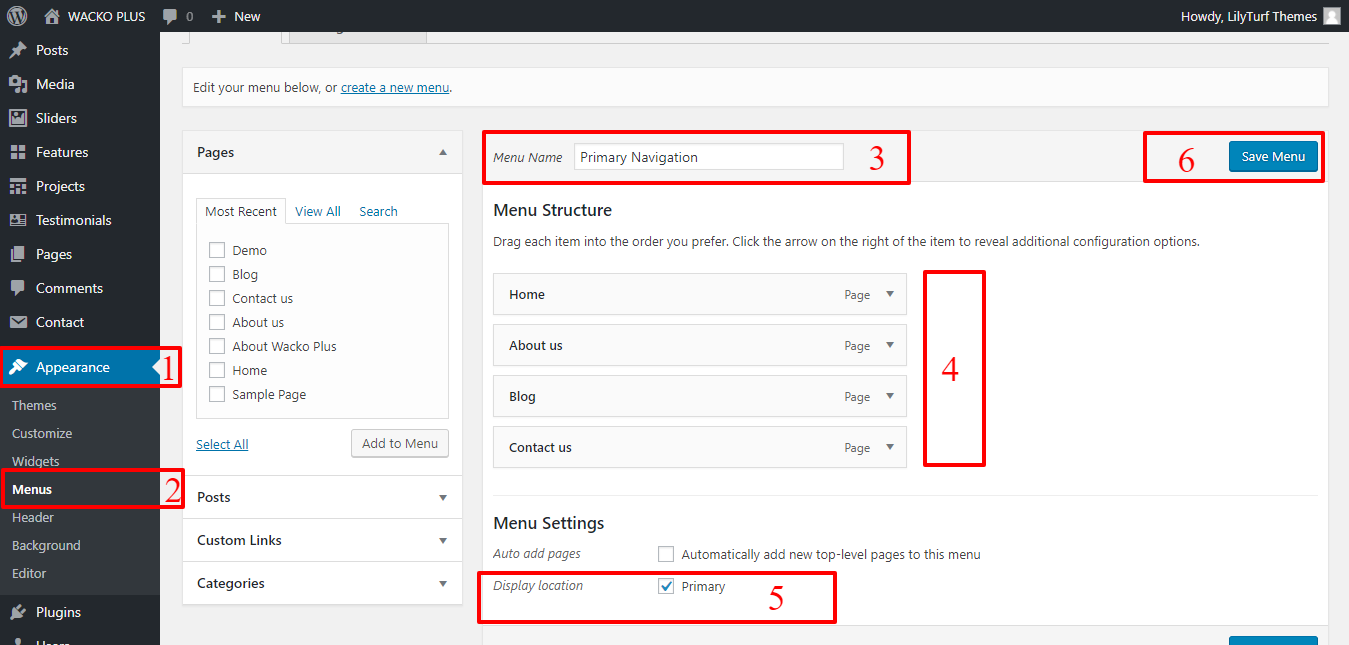
Task: Click the create a new menu link
Action: [x=395, y=87]
